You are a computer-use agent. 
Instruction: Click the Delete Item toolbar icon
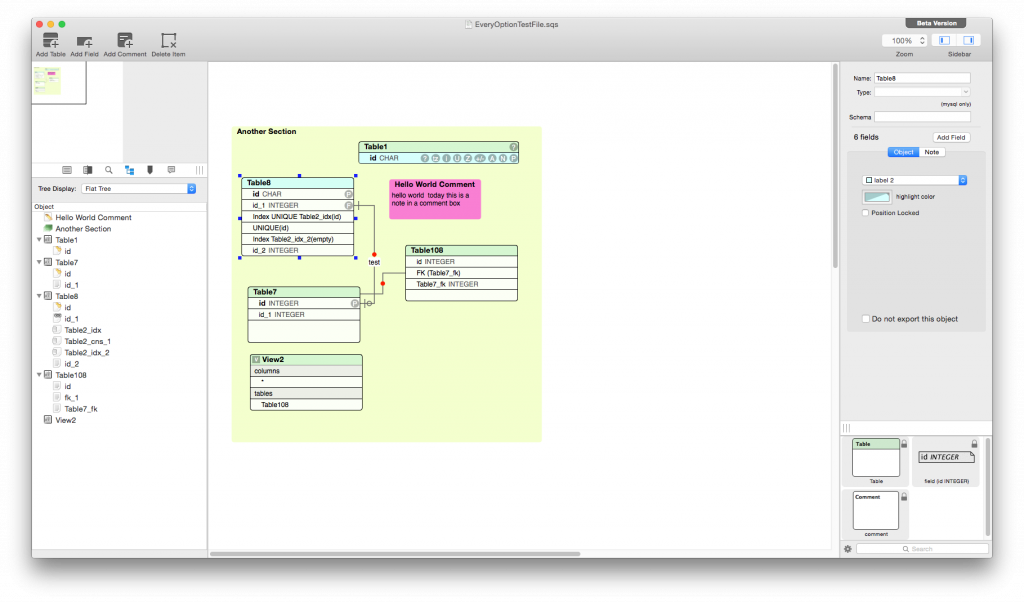[168, 41]
